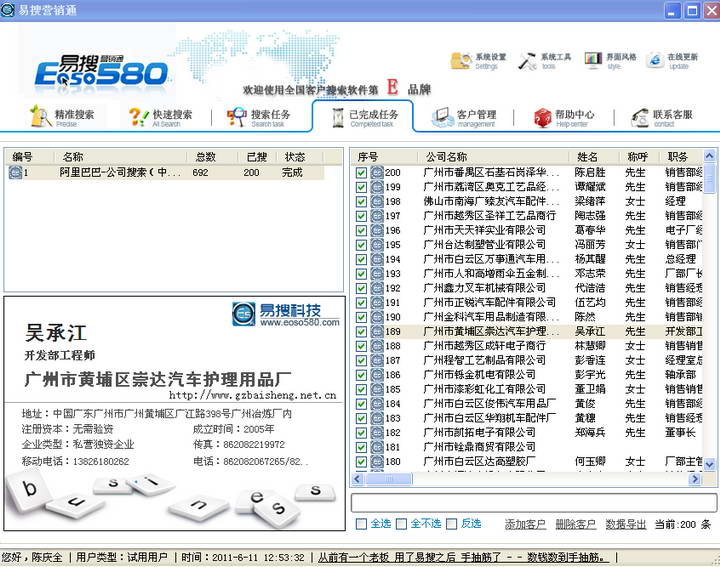Open 联系客服 contact tab
The width and height of the screenshot is (720, 567).
pos(662,117)
